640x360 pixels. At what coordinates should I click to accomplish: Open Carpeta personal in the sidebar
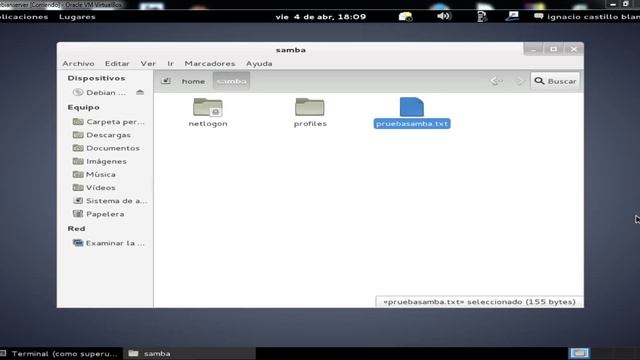pos(109,122)
